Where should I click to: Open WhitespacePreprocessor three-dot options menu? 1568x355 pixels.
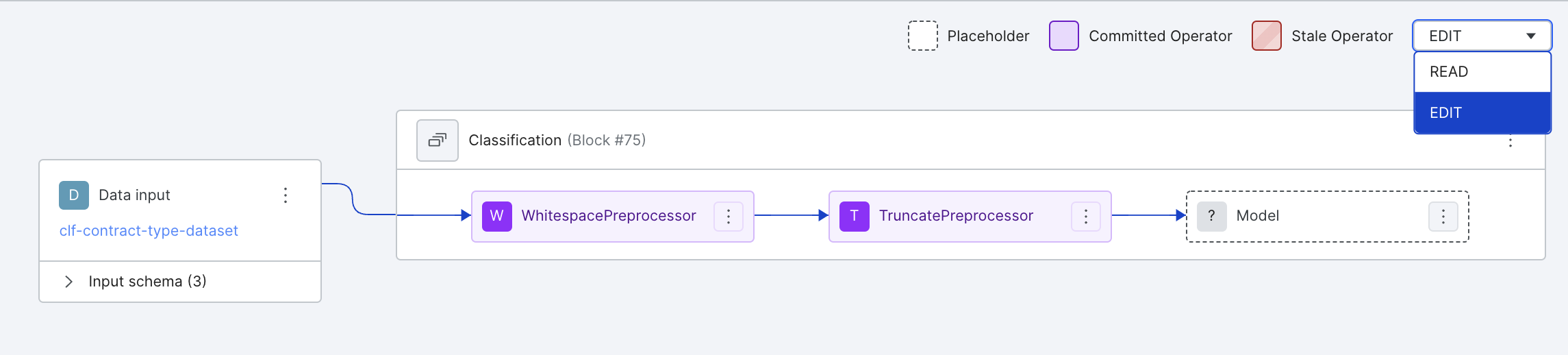[x=729, y=217]
